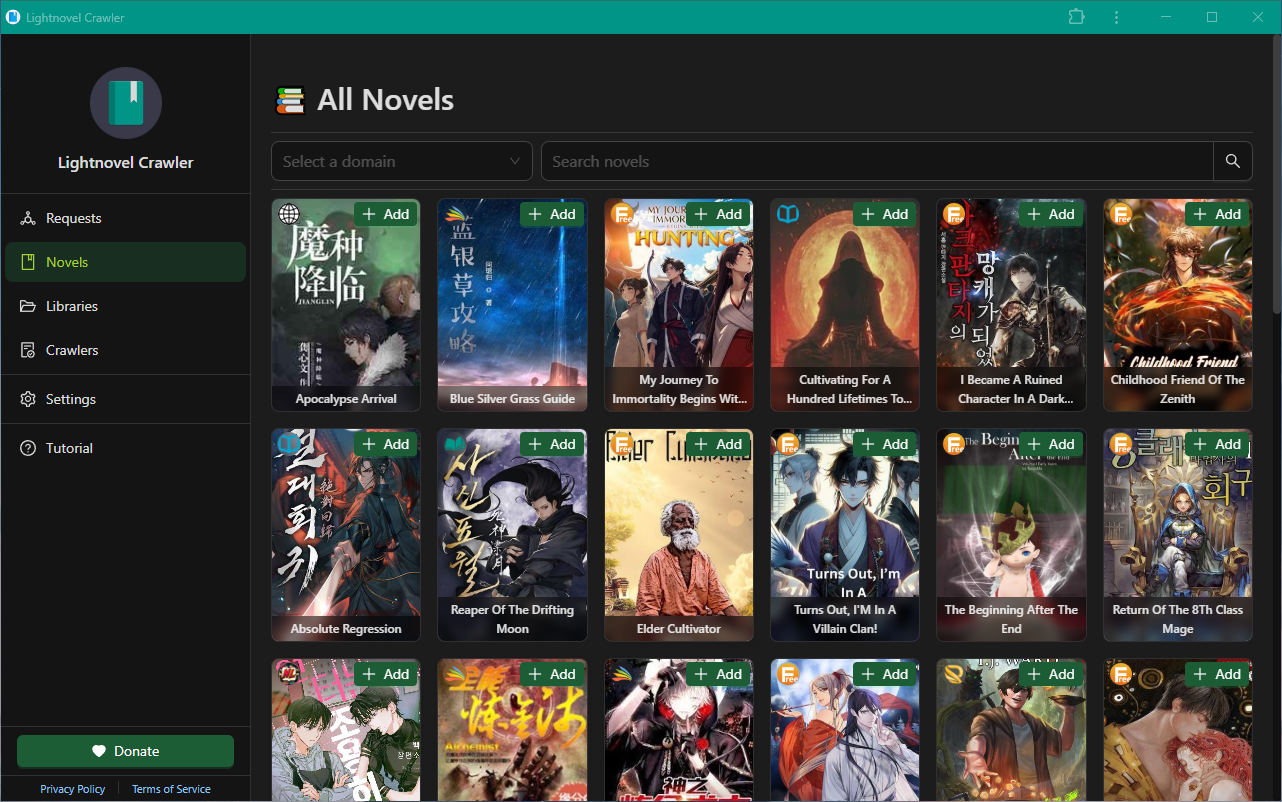This screenshot has width=1282, height=802.
Task: Click the book source icon on Cultivating For A Hundred Lifetimes
Action: (788, 214)
